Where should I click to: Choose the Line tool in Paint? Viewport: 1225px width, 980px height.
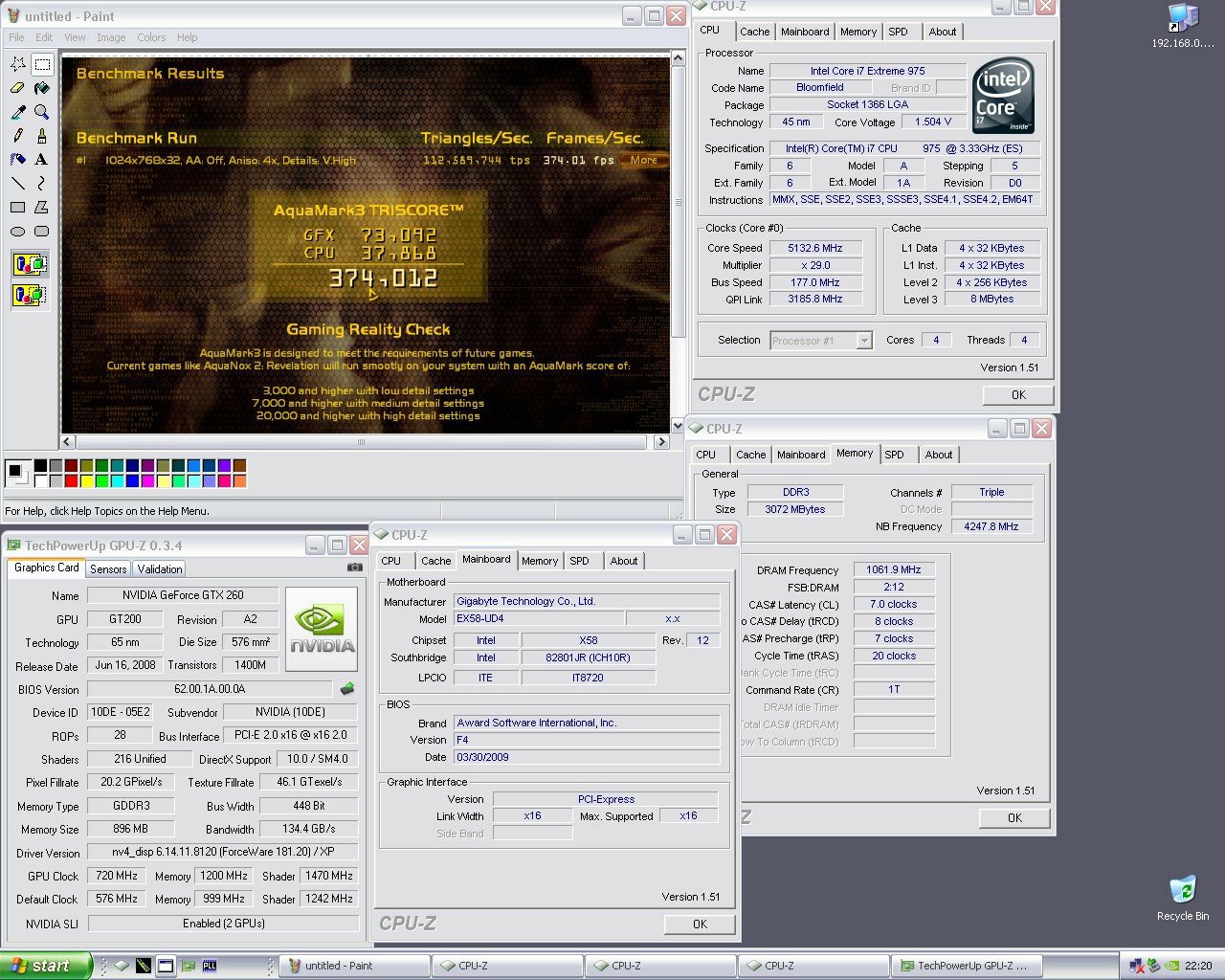pyautogui.click(x=18, y=183)
